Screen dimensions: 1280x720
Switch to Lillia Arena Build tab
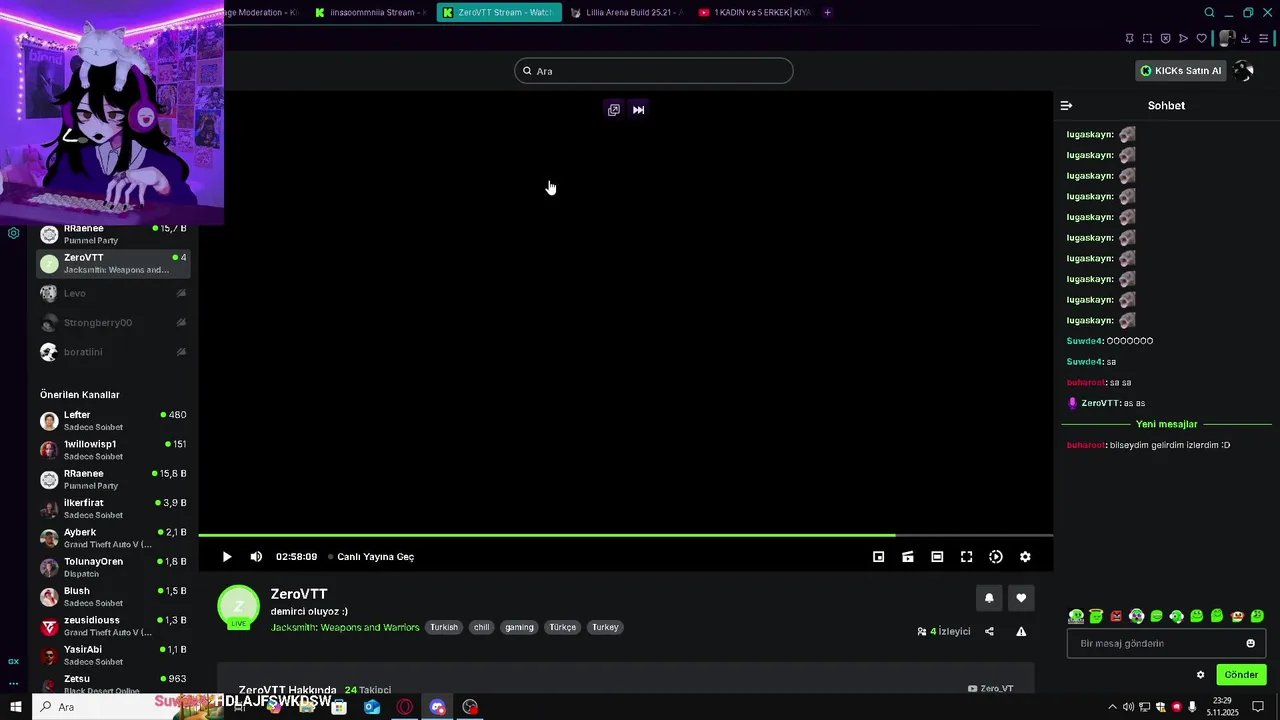(x=627, y=12)
